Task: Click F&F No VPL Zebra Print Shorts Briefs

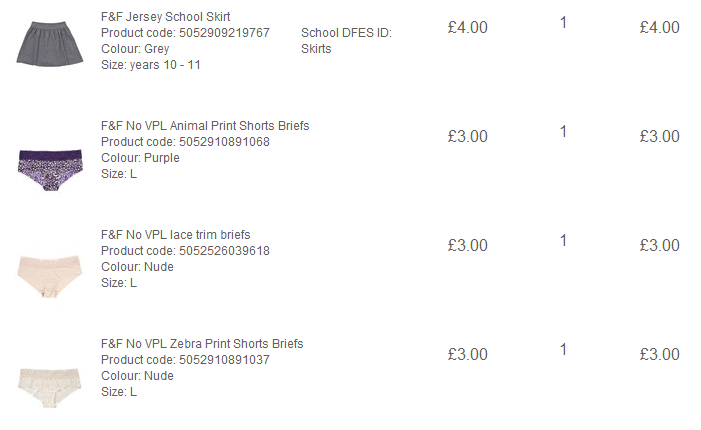Action: click(202, 344)
